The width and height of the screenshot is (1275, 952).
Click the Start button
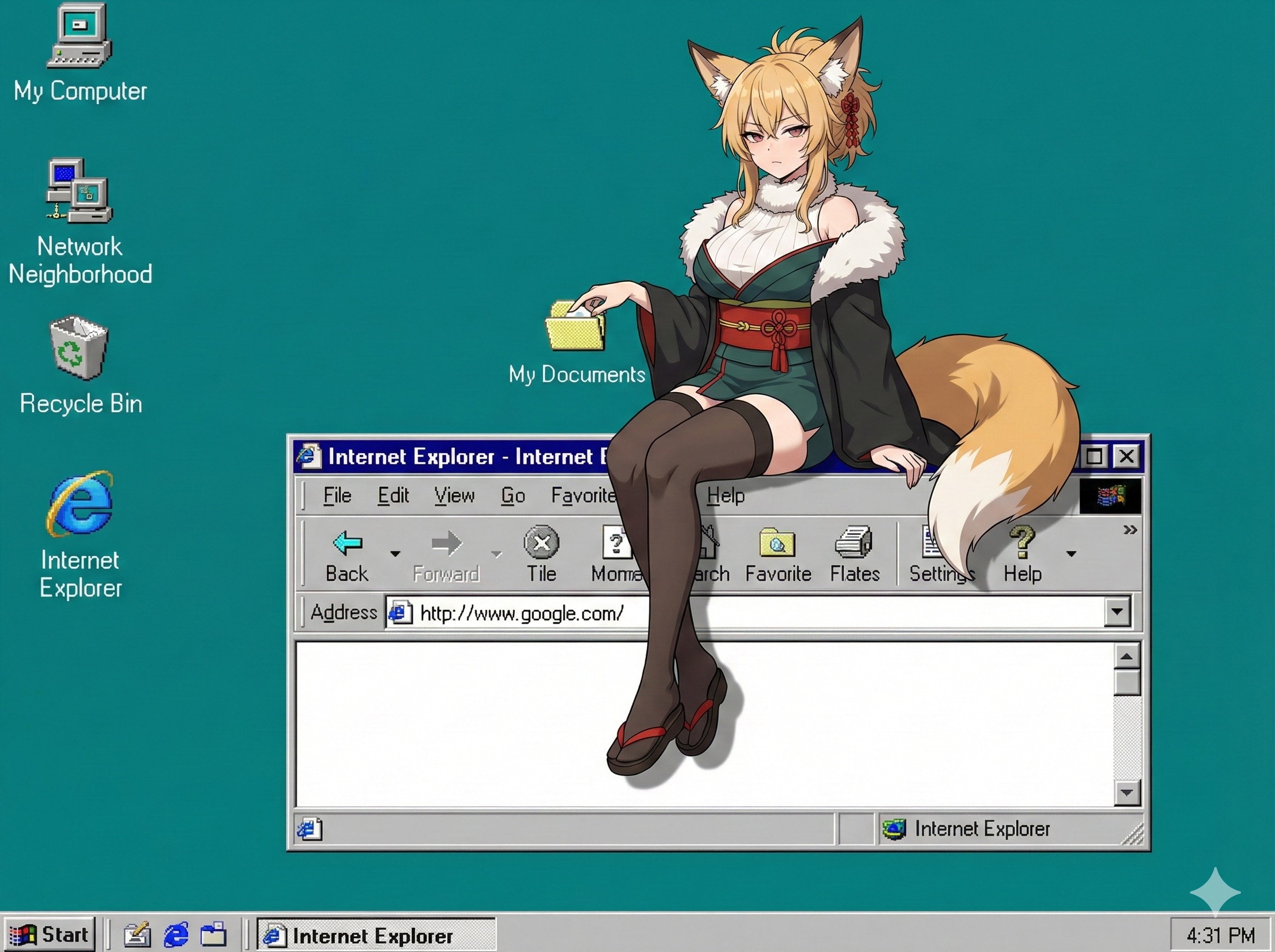point(49,934)
